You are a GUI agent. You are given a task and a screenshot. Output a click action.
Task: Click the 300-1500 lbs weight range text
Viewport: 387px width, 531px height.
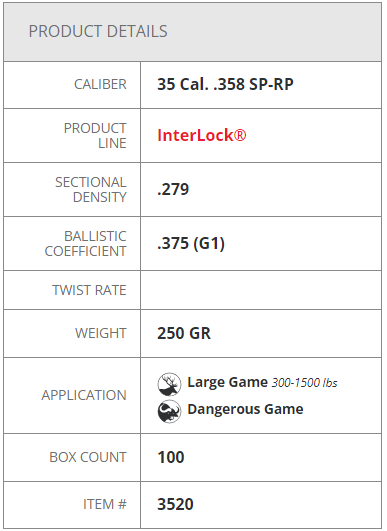[304, 383]
